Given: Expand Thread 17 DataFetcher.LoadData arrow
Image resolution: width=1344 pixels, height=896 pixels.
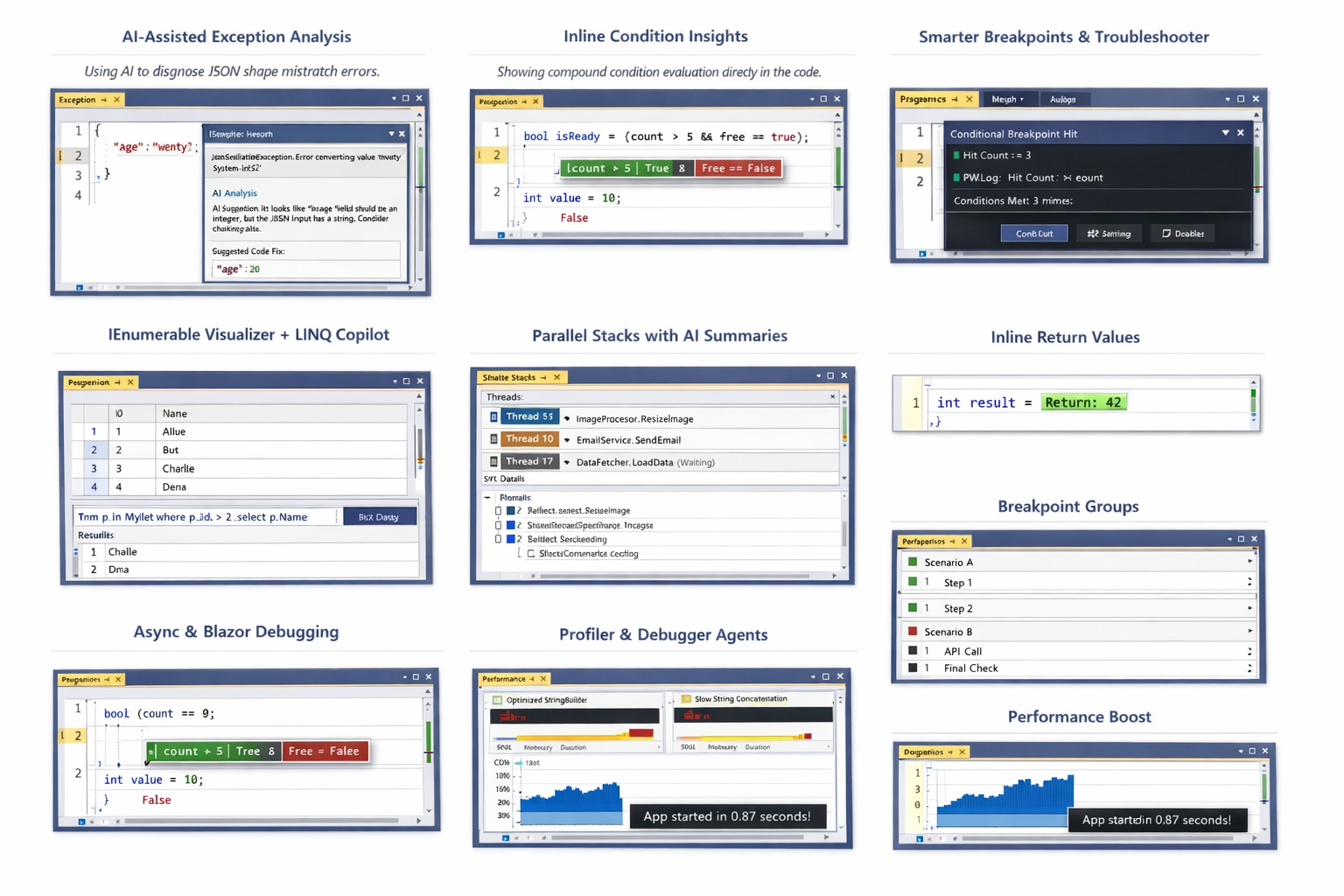Looking at the screenshot, I should (567, 462).
